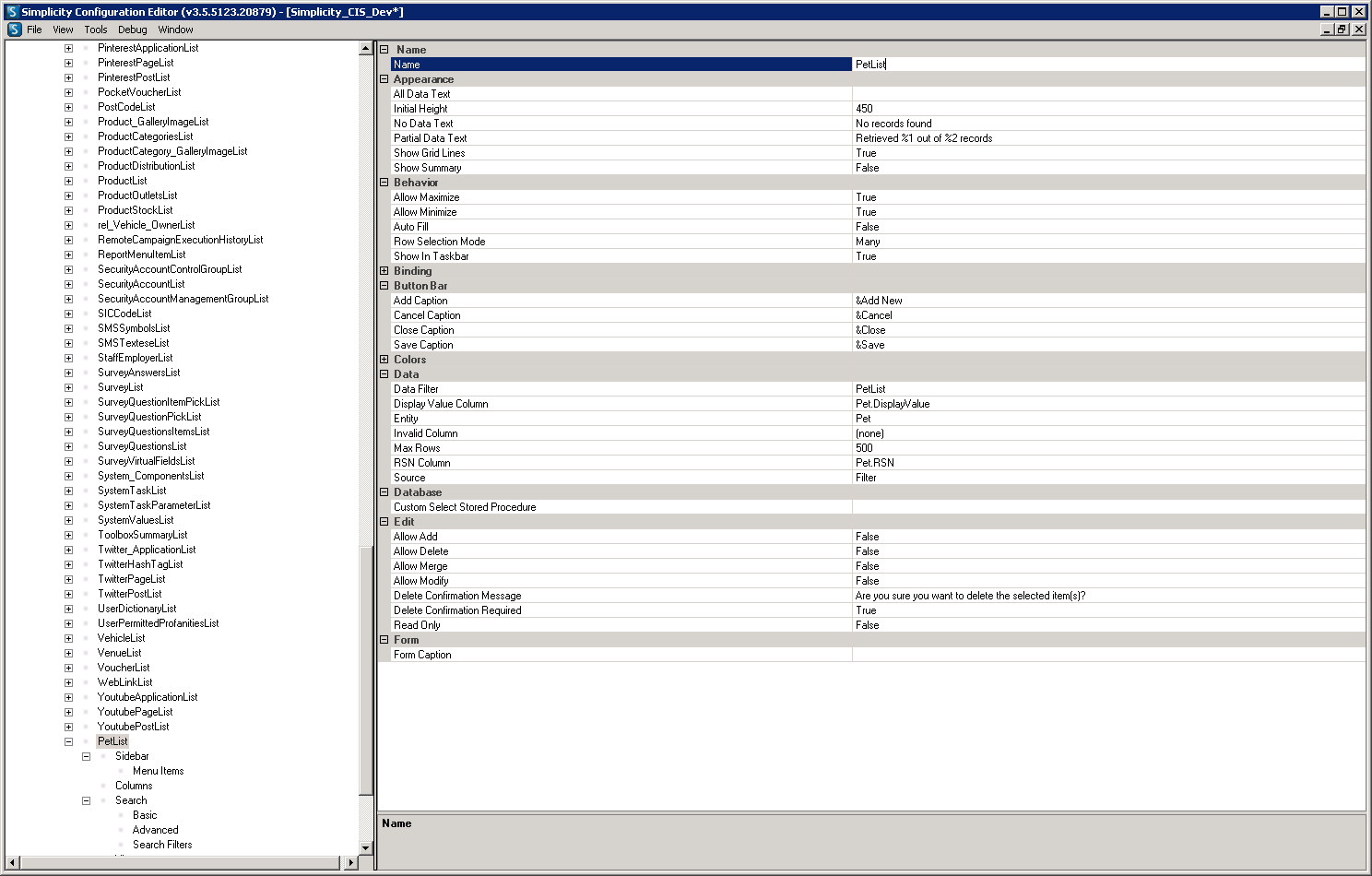Select the Search Filters tree item
1372x876 pixels.
coord(162,845)
